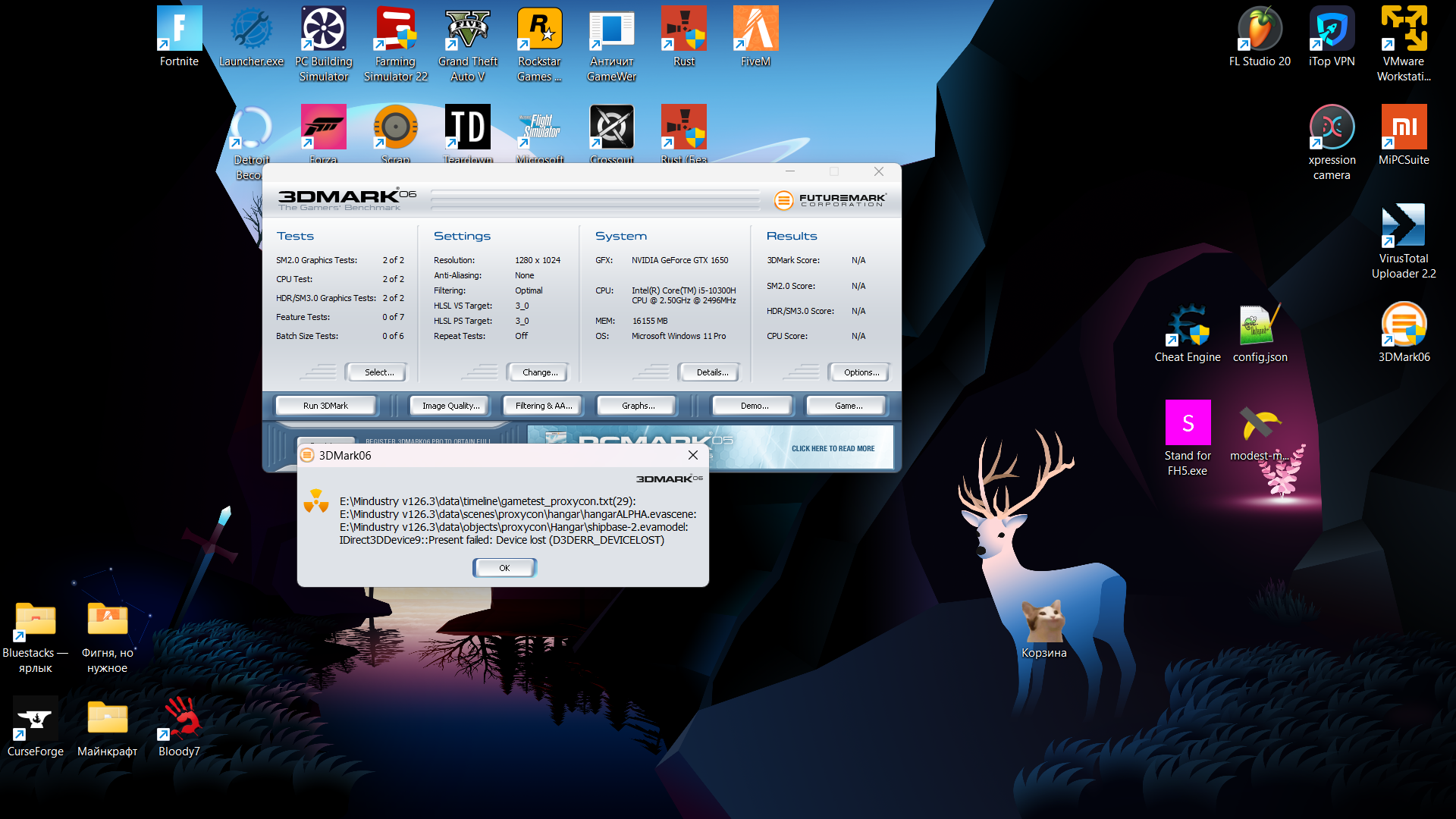Open the Cheat Engine shortcut

(1188, 333)
